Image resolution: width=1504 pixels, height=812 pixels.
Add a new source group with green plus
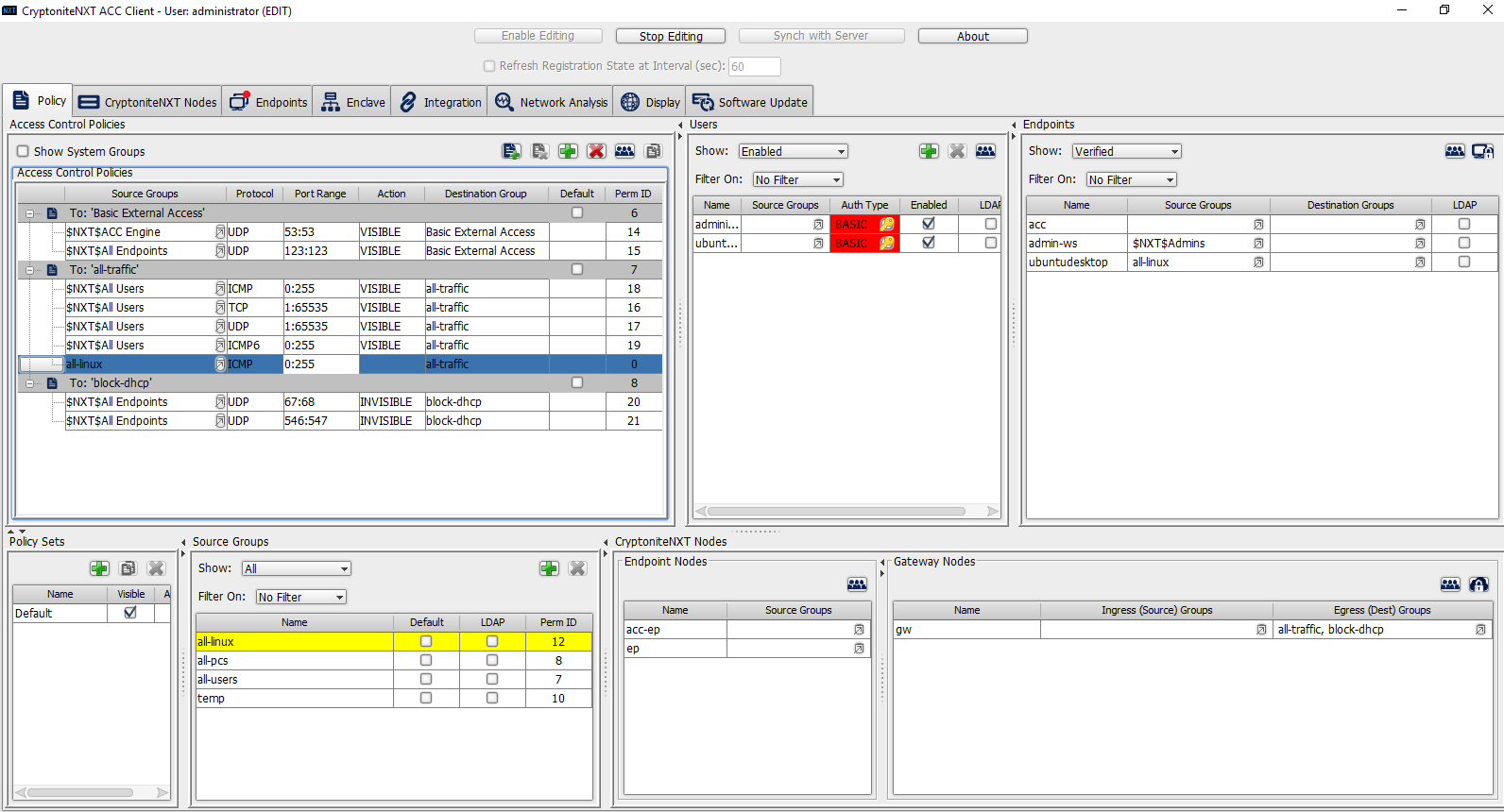[x=549, y=568]
